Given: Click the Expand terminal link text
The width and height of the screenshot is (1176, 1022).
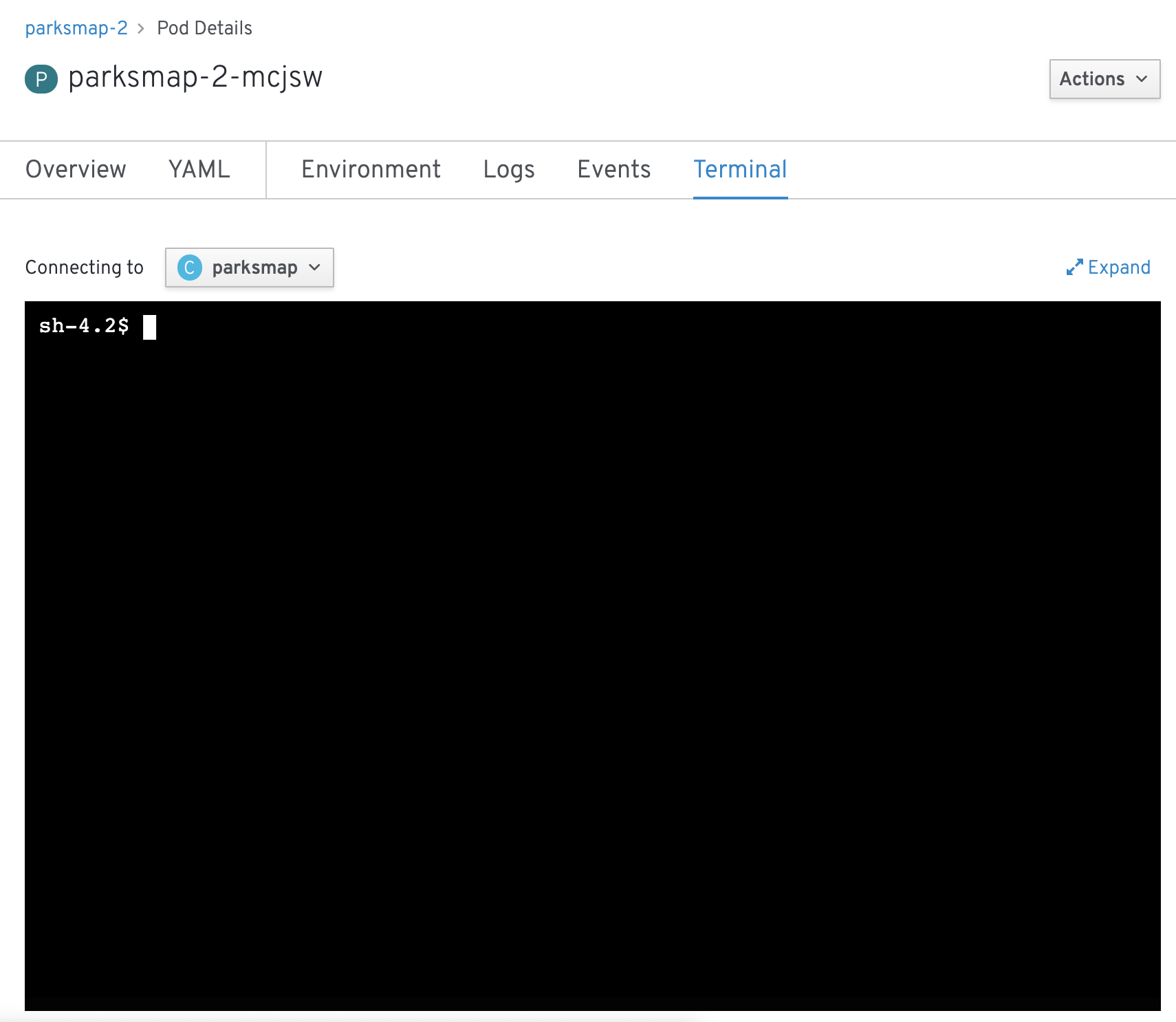Looking at the screenshot, I should (1118, 268).
